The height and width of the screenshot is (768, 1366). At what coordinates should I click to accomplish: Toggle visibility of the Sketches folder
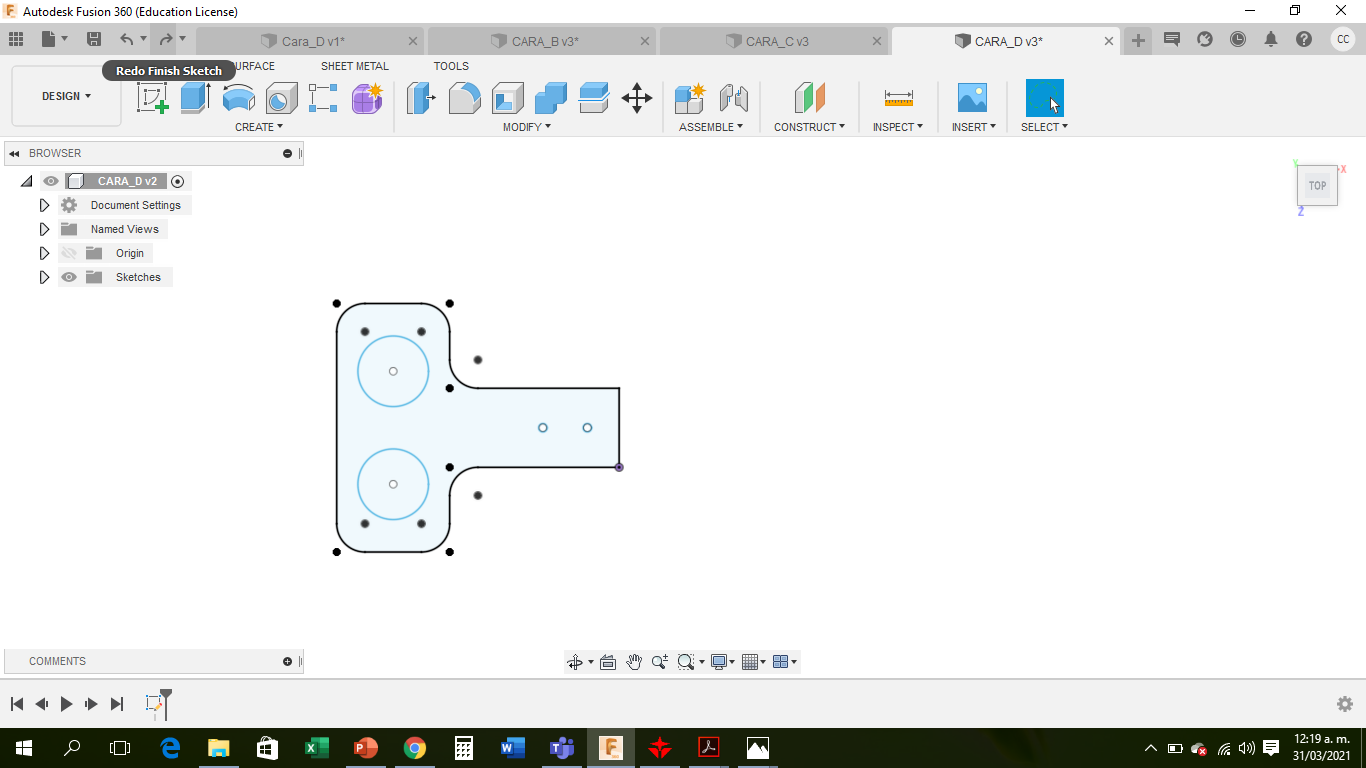[x=69, y=277]
